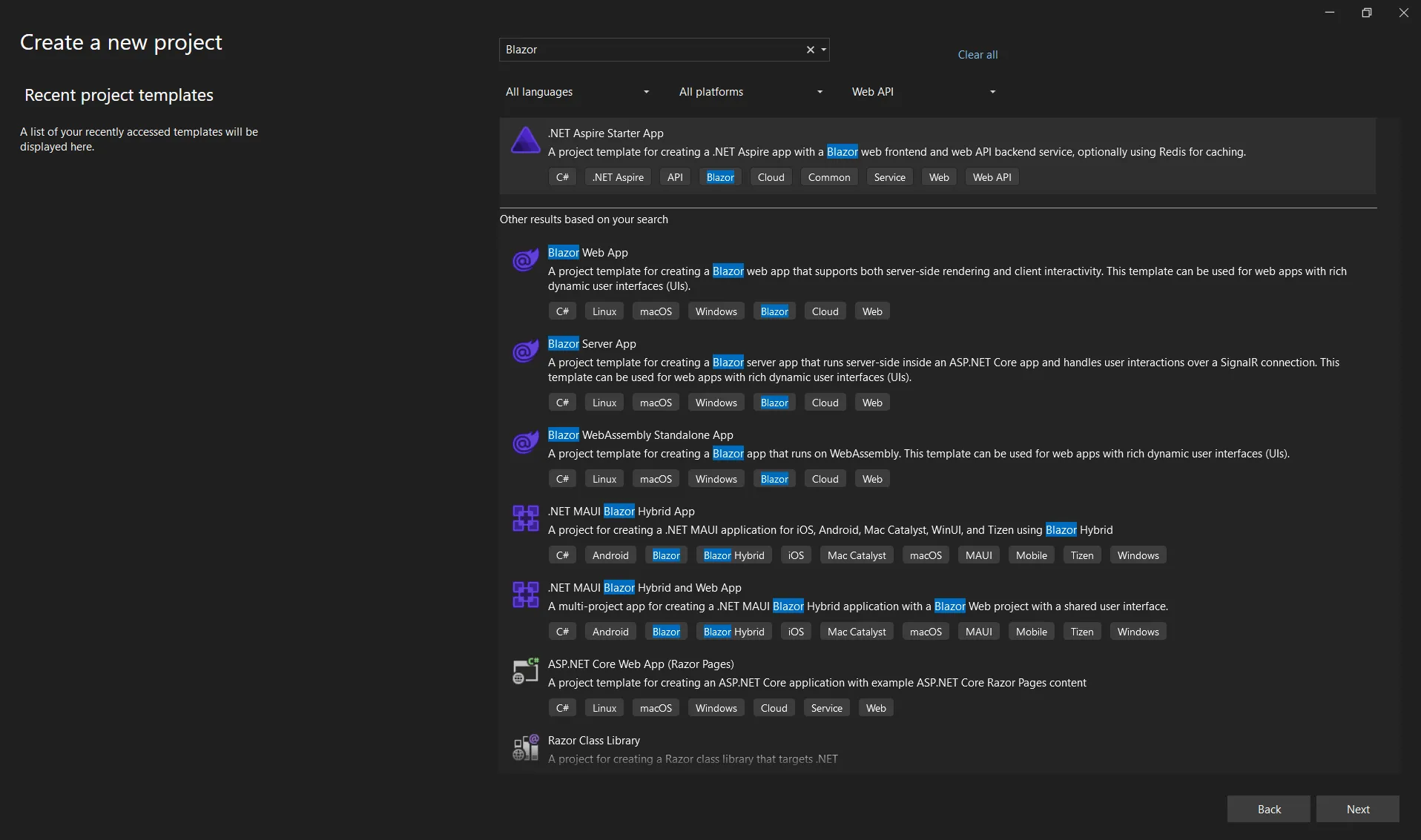Select the .NET Aspire Starter App title

[x=605, y=133]
